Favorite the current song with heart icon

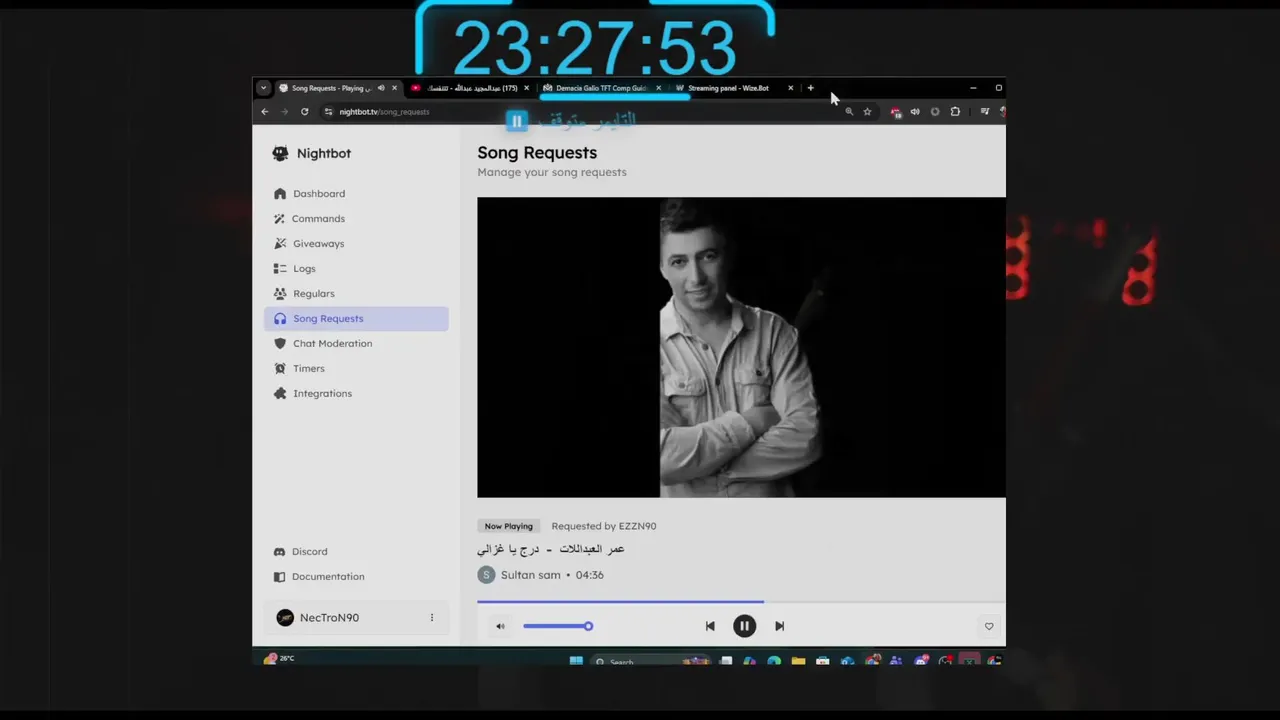pos(989,626)
